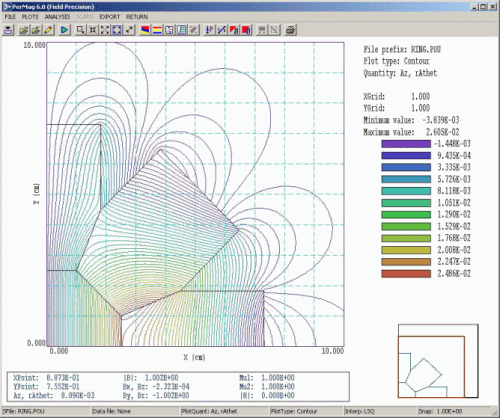Click the orientation thumbnail view
Screen dimensions: 500x418
point(438,361)
